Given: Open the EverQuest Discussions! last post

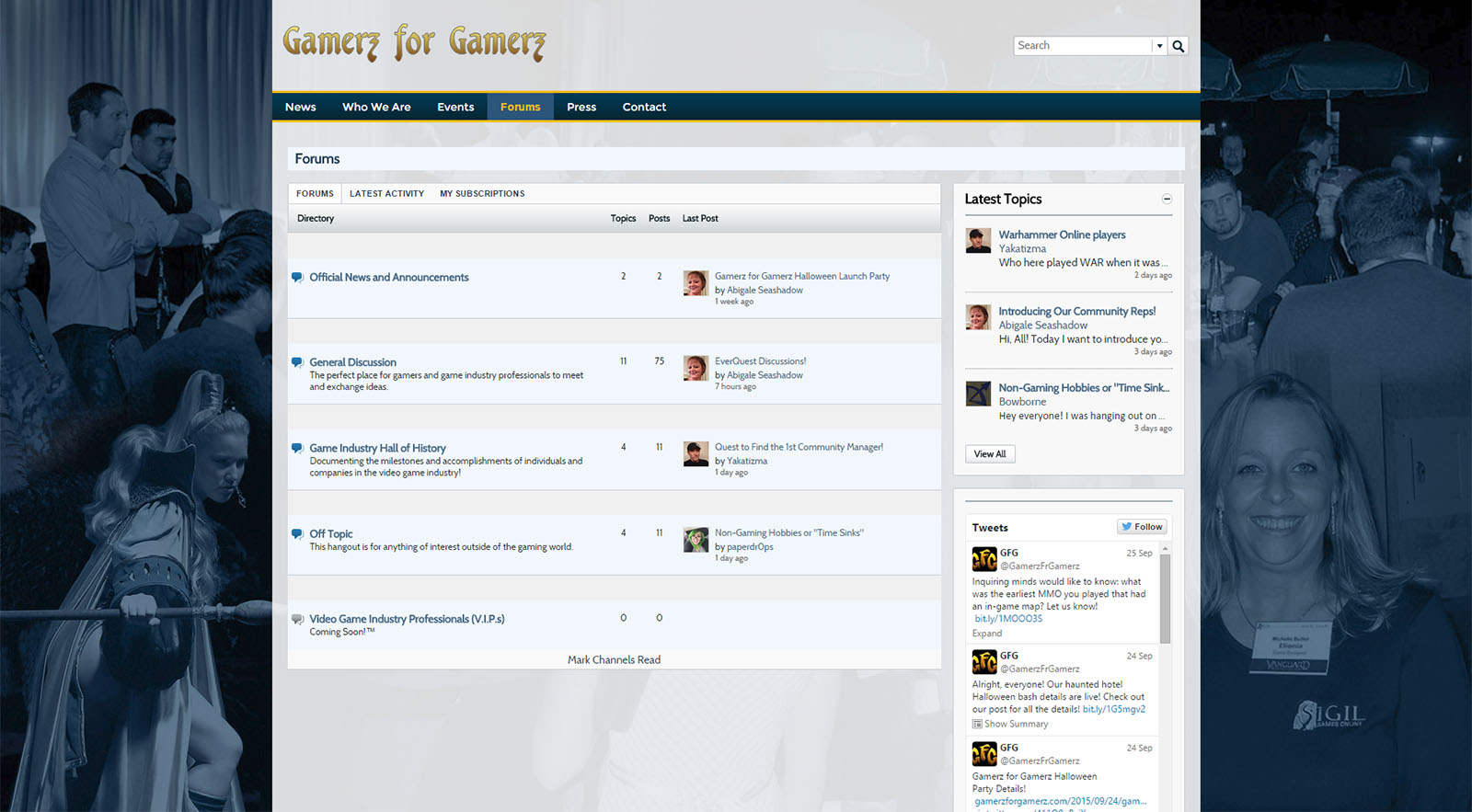Looking at the screenshot, I should (760, 361).
